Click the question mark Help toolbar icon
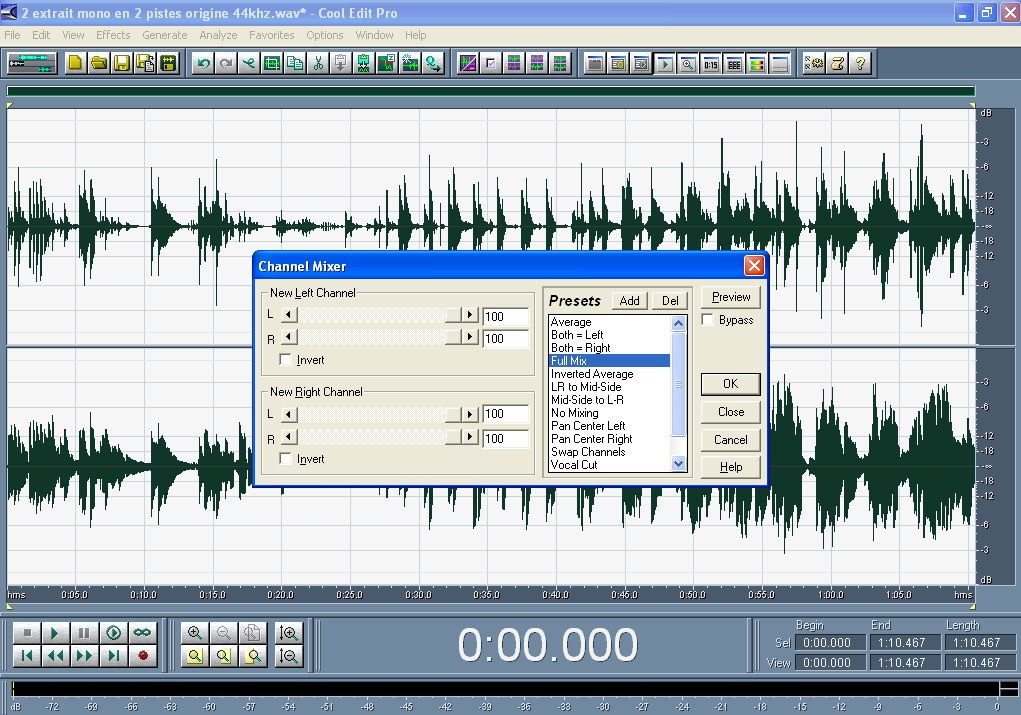The height and width of the screenshot is (715, 1021). [859, 63]
